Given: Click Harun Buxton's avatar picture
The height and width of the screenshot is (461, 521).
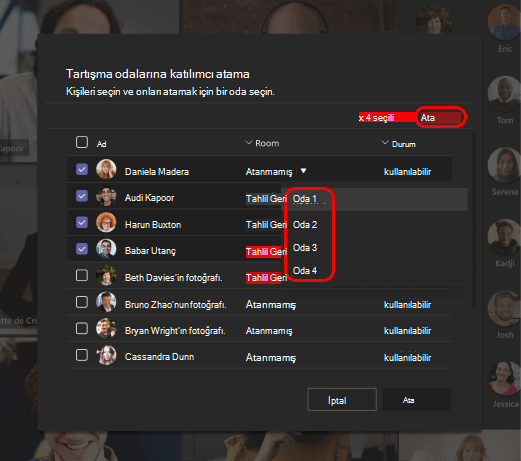Looking at the screenshot, I should (x=106, y=222).
